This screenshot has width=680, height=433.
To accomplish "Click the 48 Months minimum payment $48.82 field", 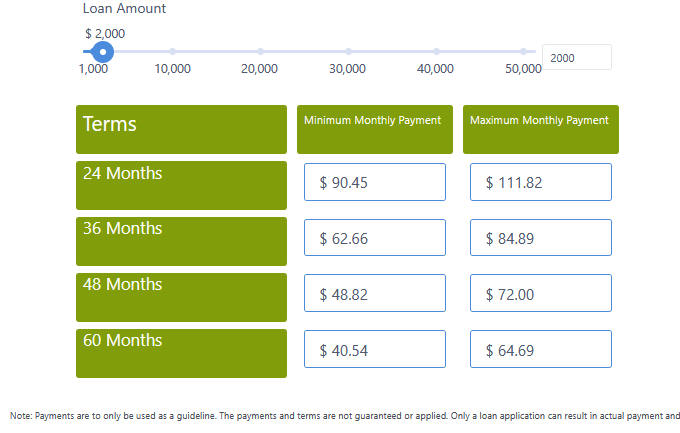I will pos(374,294).
